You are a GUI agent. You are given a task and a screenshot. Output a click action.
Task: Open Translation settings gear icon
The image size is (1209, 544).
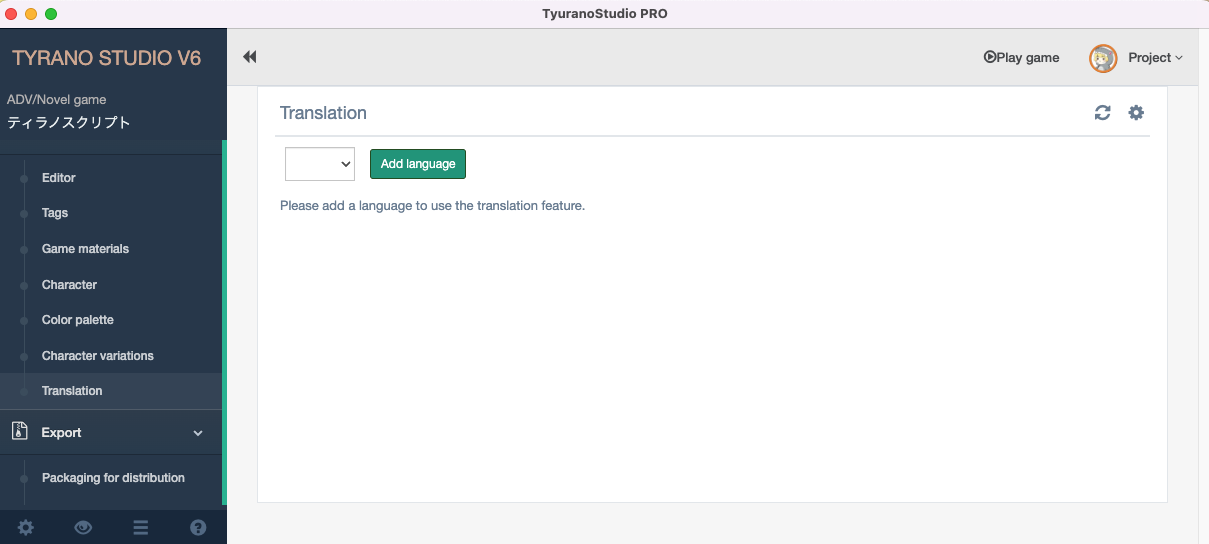click(1136, 113)
